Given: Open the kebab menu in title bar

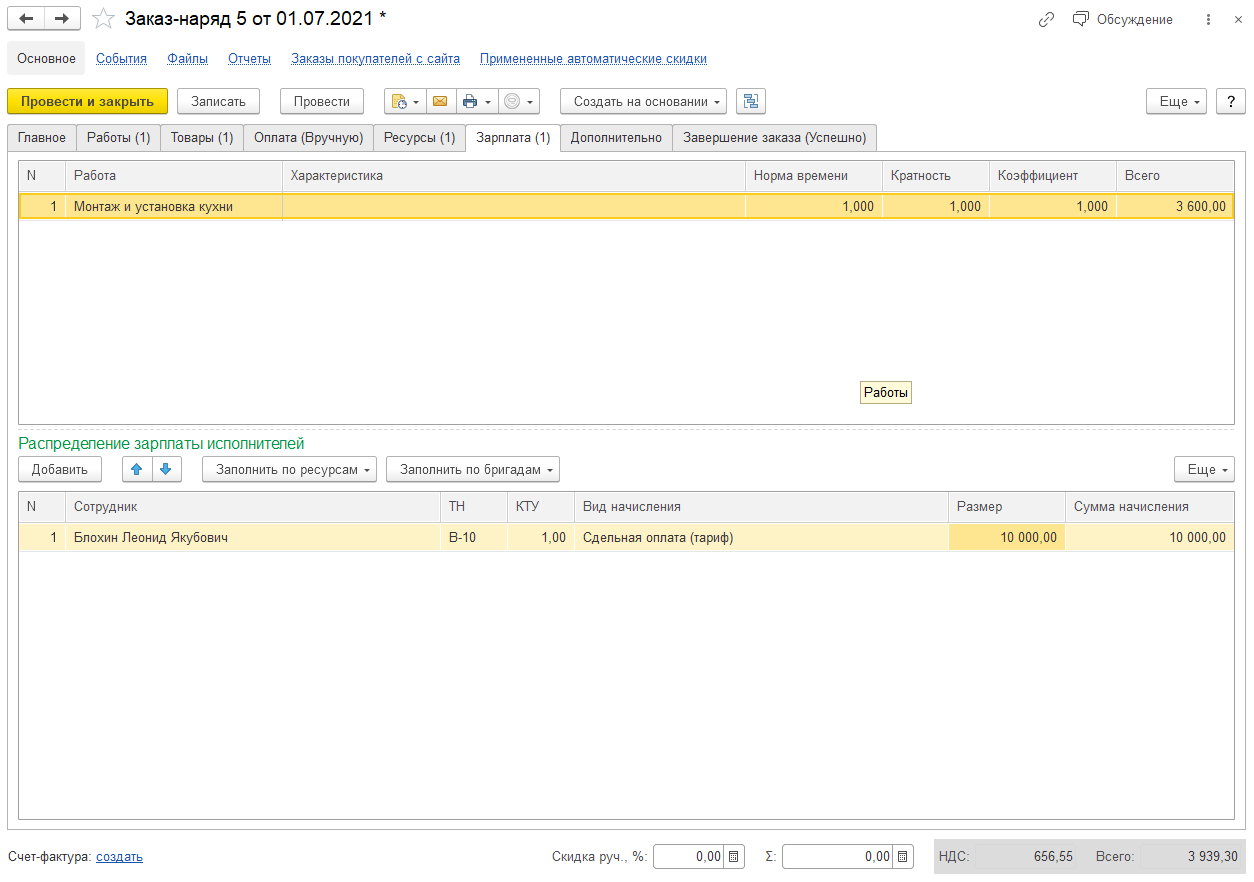Looking at the screenshot, I should tap(1209, 19).
